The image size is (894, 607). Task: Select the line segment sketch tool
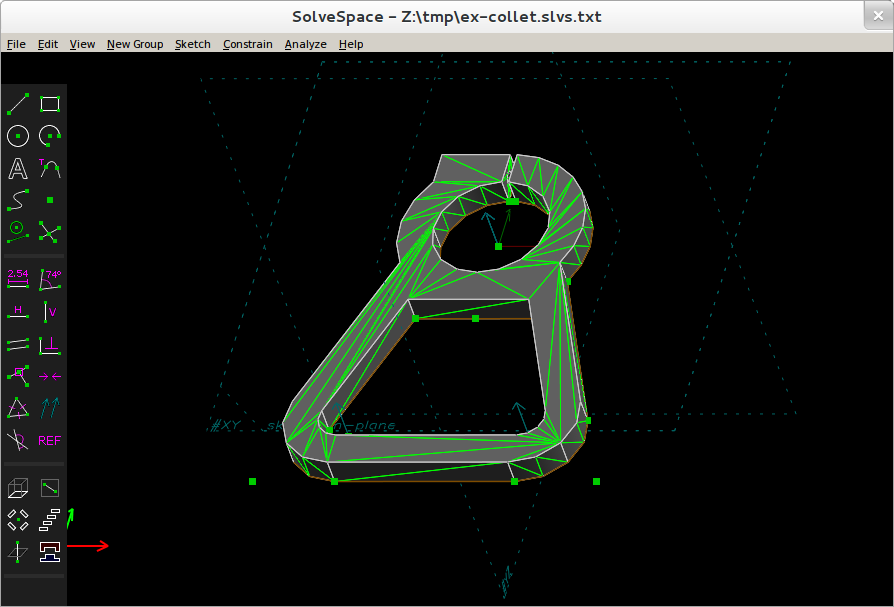point(18,104)
